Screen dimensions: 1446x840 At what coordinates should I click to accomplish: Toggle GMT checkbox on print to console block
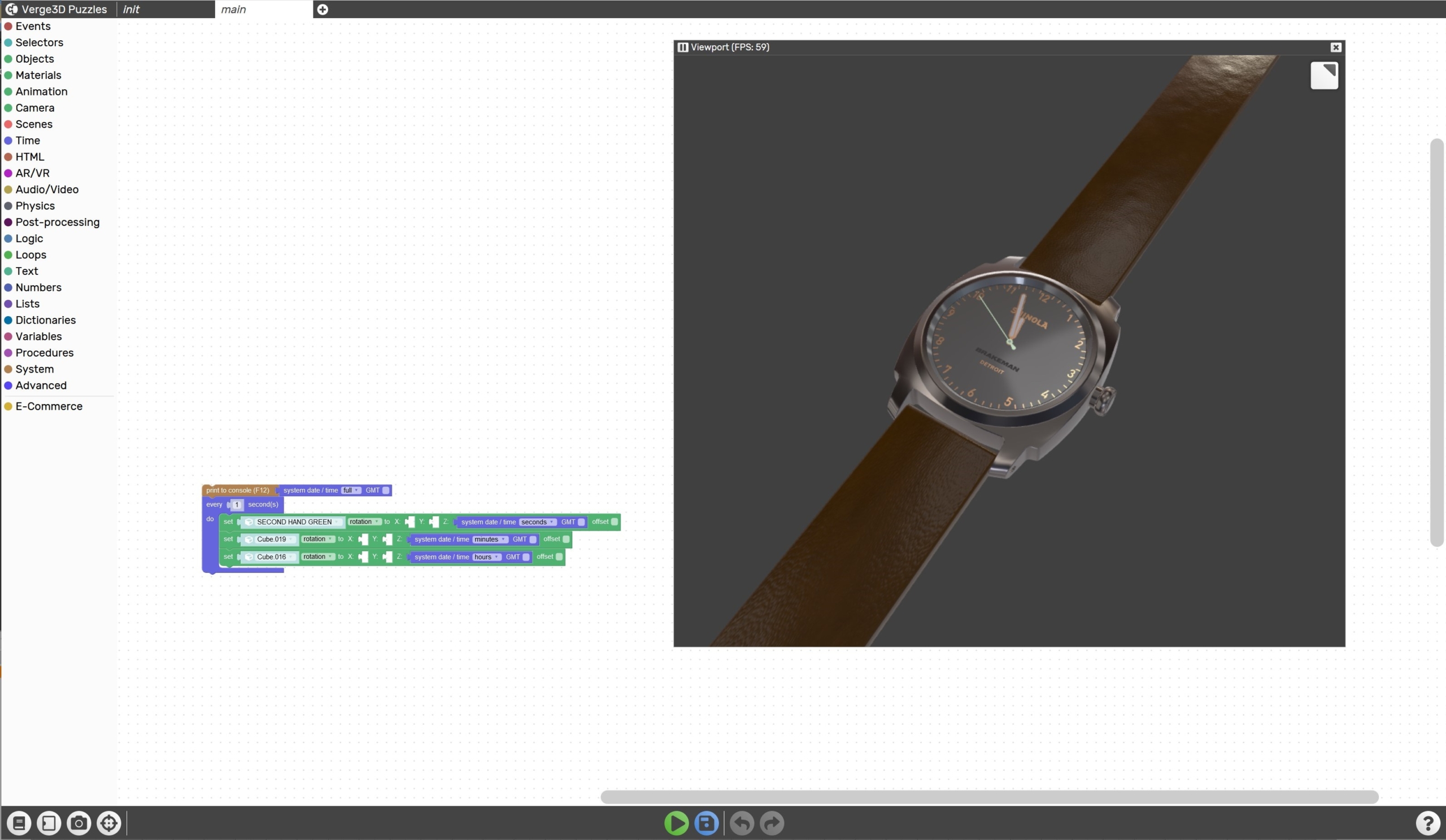click(x=386, y=490)
